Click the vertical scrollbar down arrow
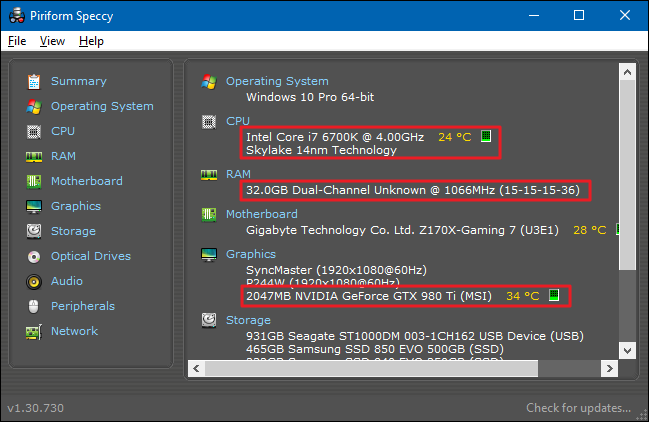Image resolution: width=649 pixels, height=422 pixels. pyautogui.click(x=627, y=351)
